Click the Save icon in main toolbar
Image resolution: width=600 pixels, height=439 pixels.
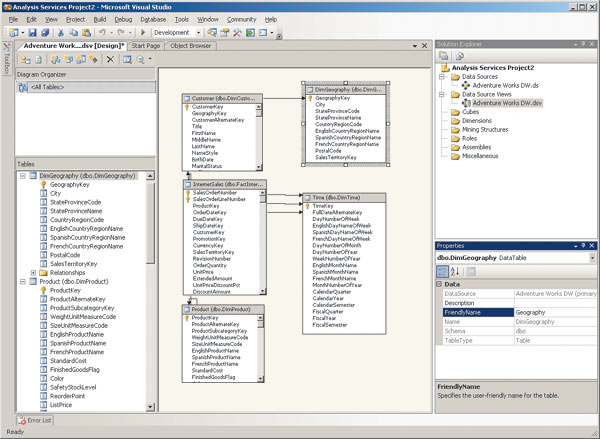pos(33,33)
